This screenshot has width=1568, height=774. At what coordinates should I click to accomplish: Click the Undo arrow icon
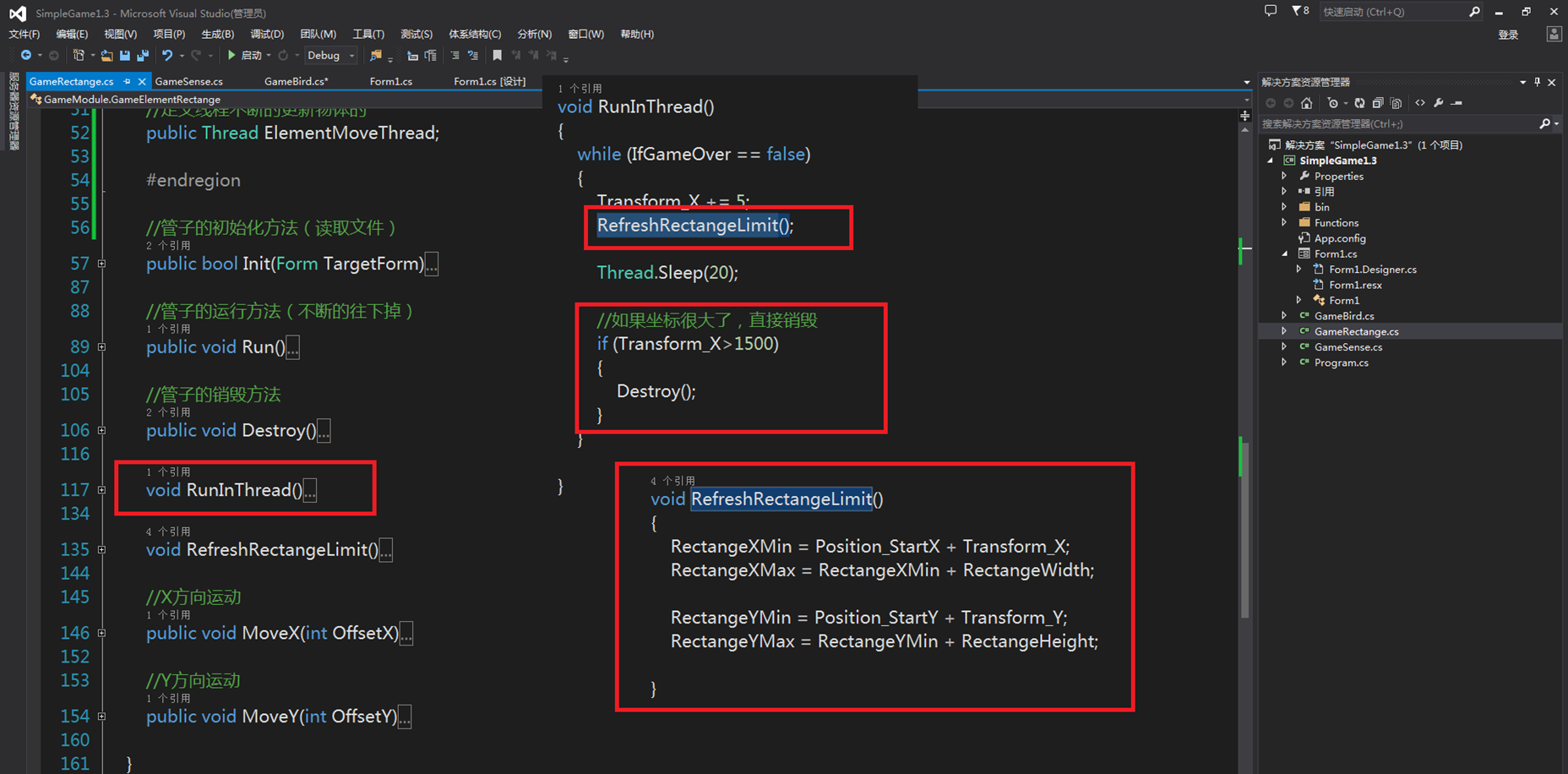pyautogui.click(x=167, y=56)
